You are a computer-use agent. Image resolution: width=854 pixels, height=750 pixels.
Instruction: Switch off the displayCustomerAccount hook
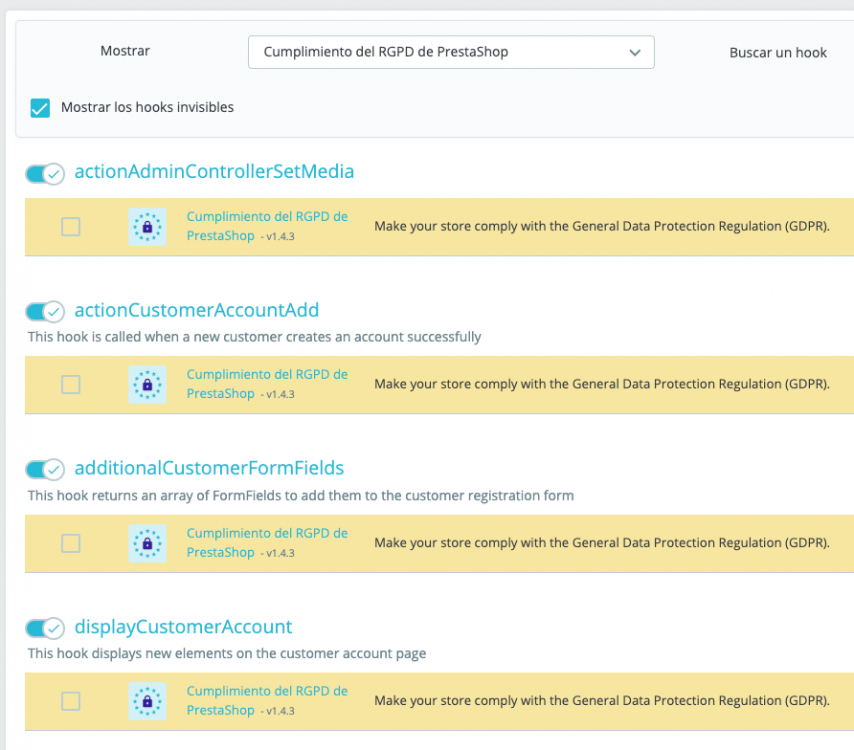click(45, 628)
